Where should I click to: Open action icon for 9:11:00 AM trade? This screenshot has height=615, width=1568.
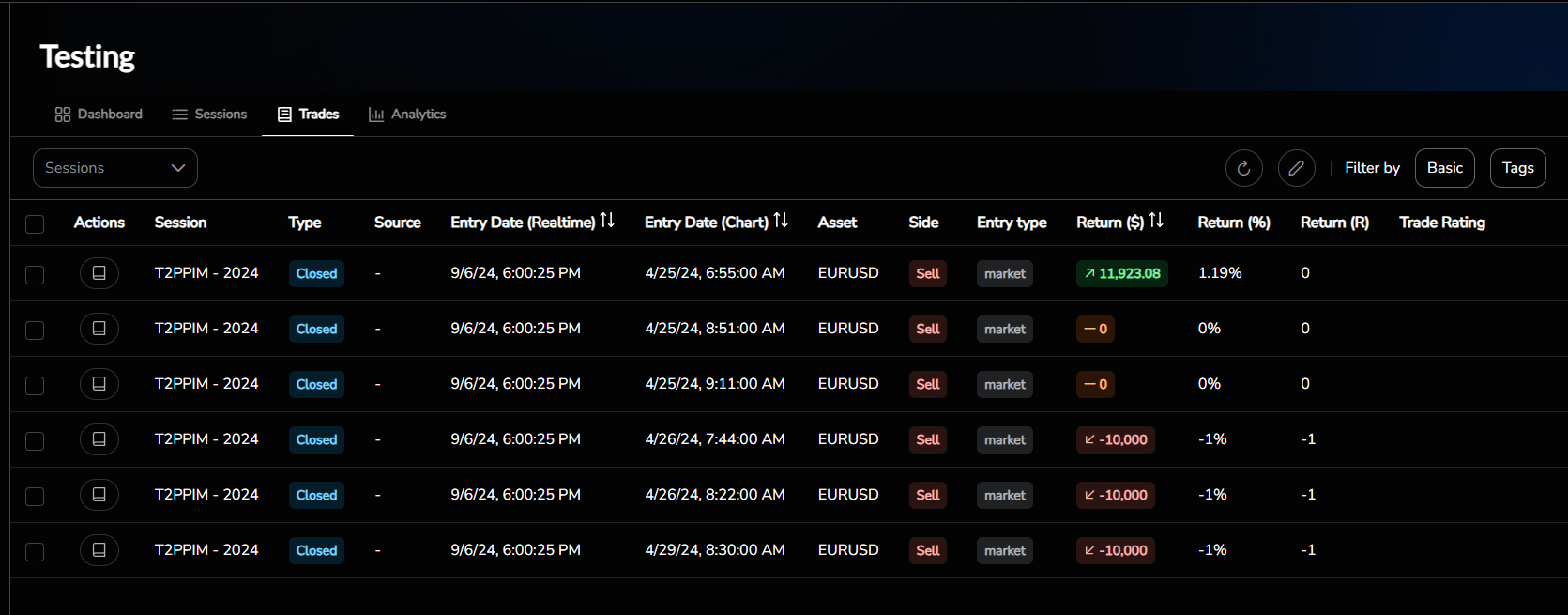pyautogui.click(x=99, y=384)
